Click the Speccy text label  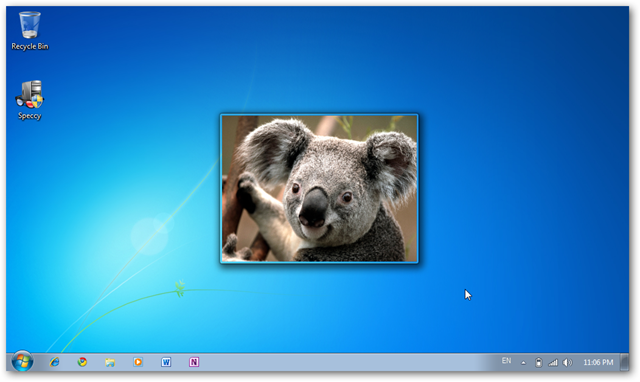pyautogui.click(x=29, y=116)
